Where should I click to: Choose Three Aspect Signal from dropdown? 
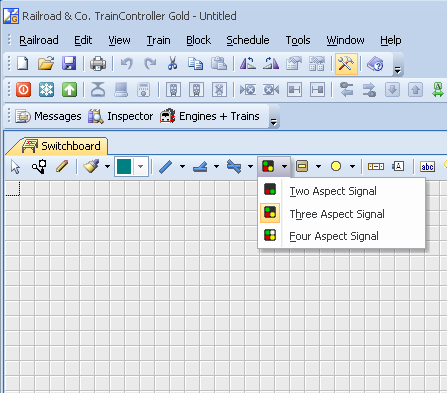pos(341,214)
